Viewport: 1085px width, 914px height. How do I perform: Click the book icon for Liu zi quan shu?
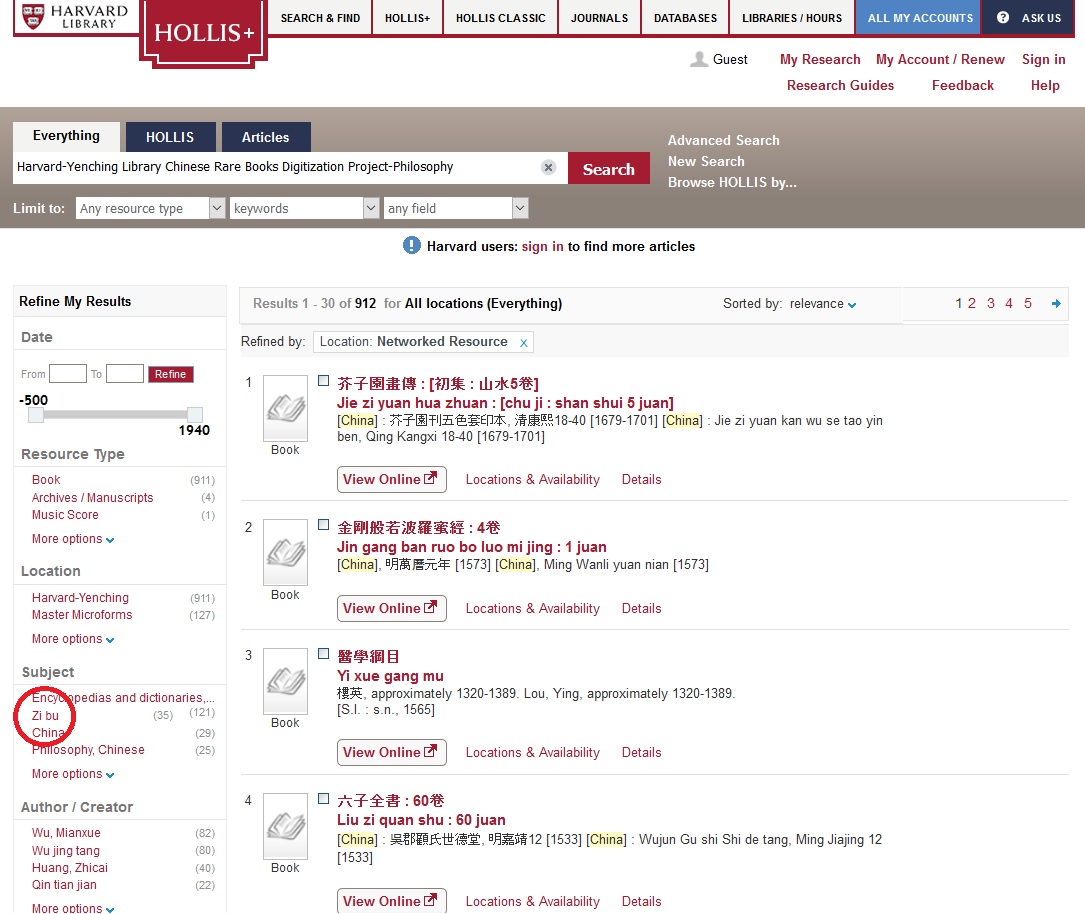pos(285,826)
